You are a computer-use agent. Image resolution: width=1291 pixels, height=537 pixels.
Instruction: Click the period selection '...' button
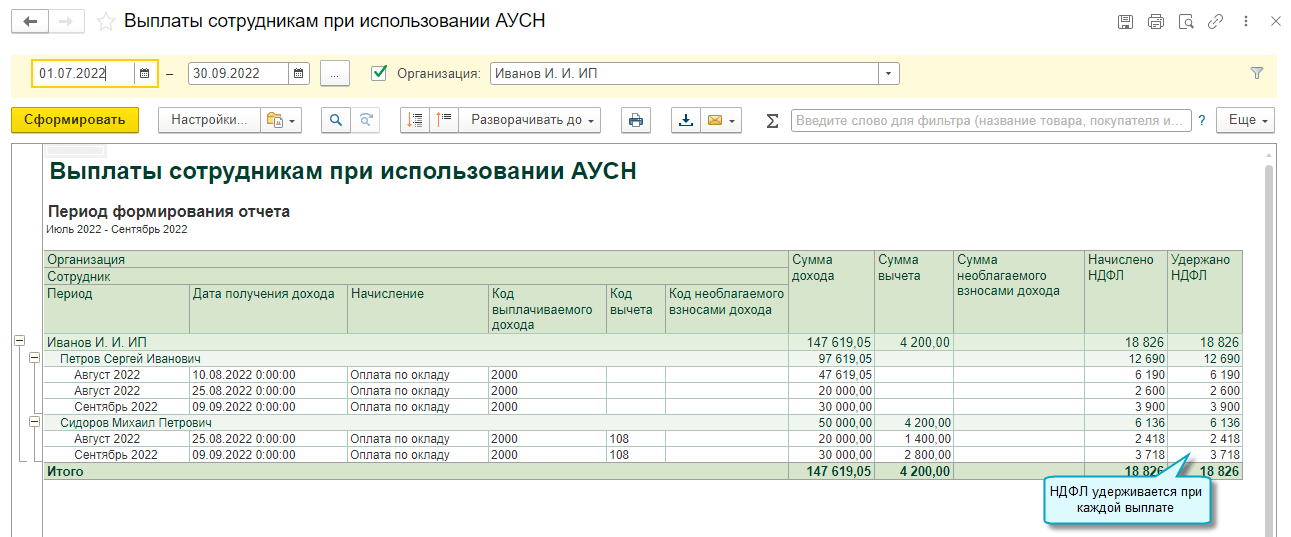click(335, 73)
